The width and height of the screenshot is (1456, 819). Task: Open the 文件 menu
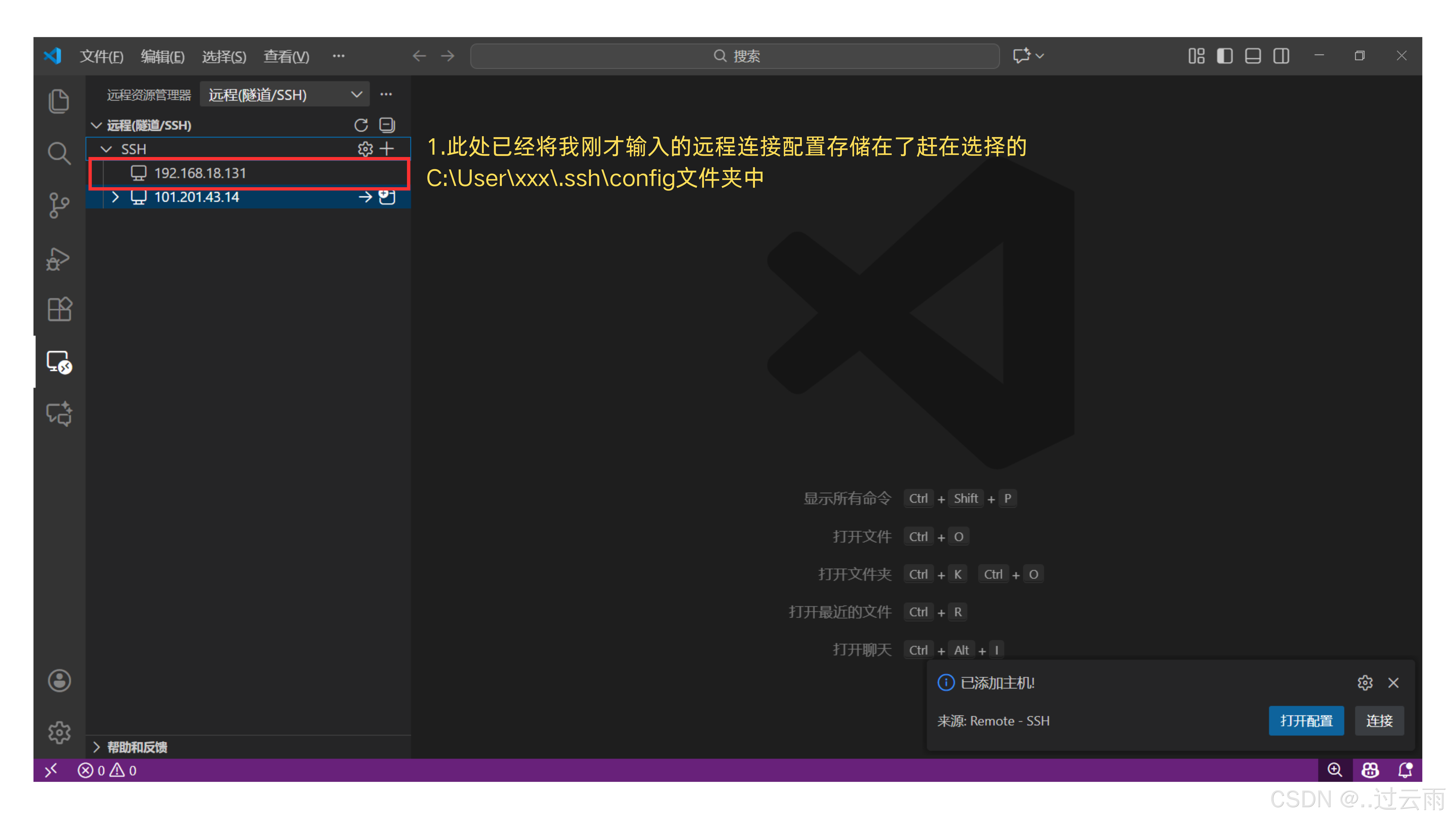[x=101, y=56]
